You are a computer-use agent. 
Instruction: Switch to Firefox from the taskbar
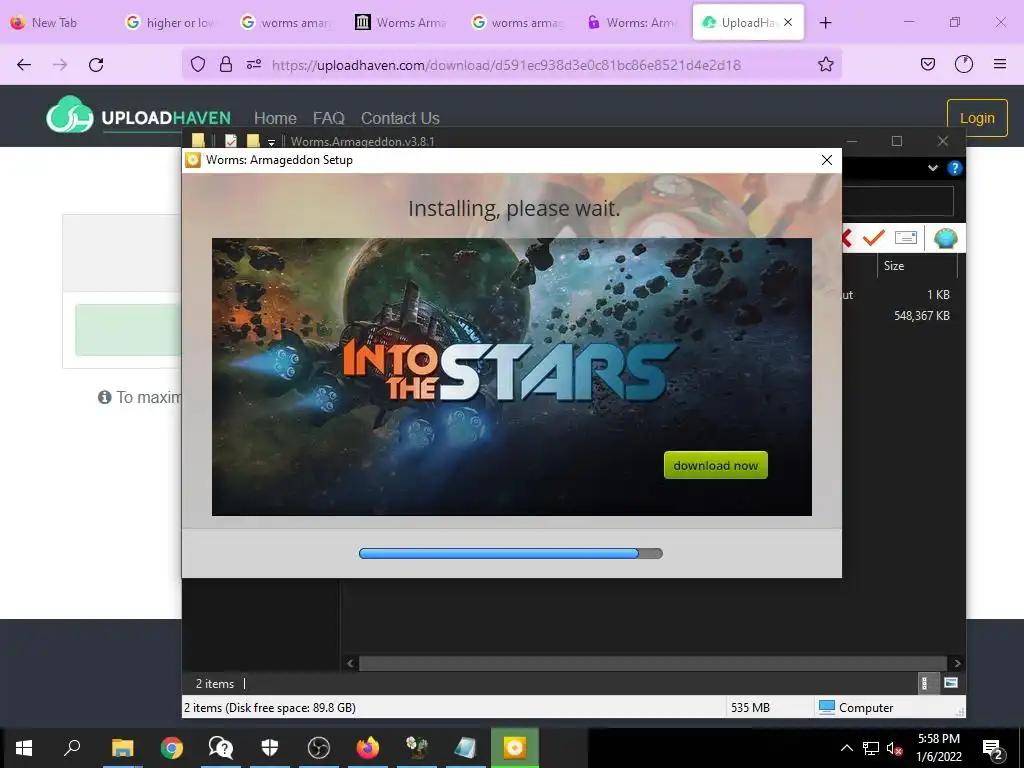click(x=368, y=748)
